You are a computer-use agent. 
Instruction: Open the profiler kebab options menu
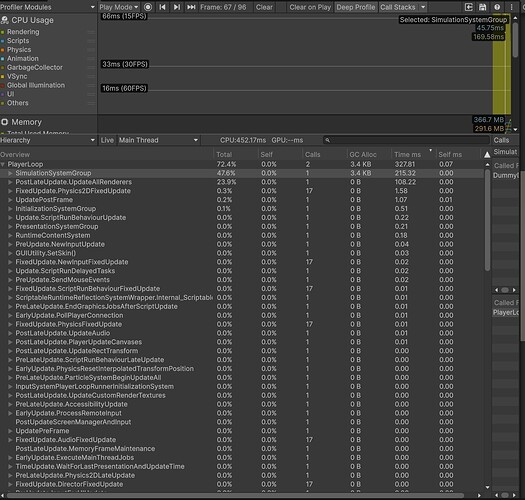tap(512, 7)
